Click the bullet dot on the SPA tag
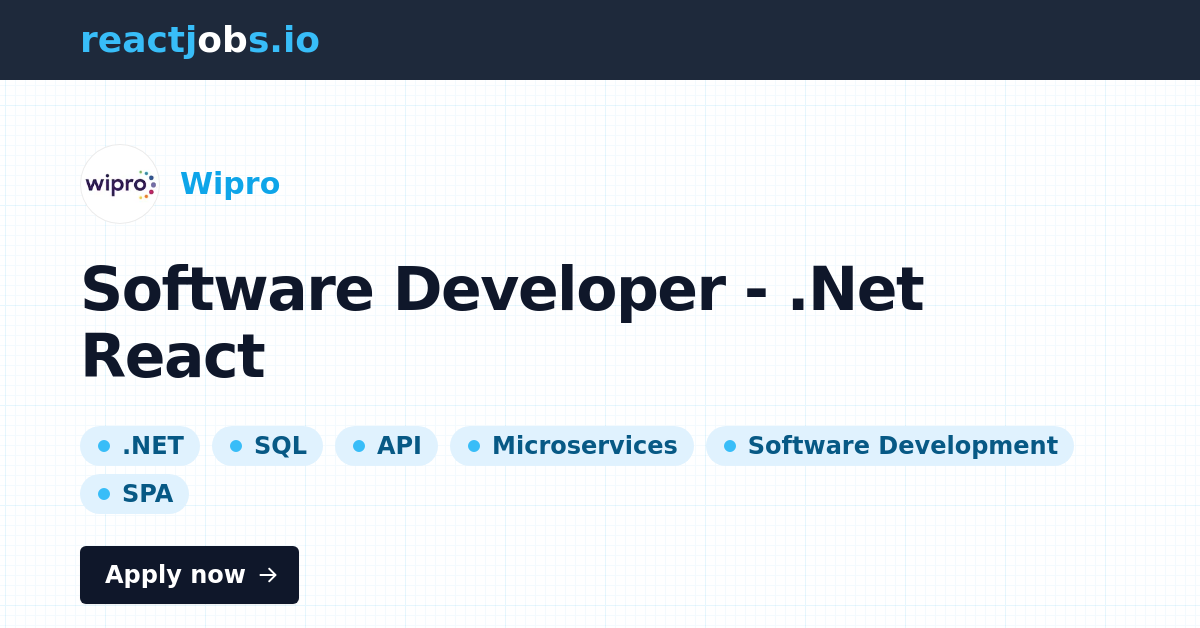The image size is (1200, 628). pyautogui.click(x=103, y=493)
